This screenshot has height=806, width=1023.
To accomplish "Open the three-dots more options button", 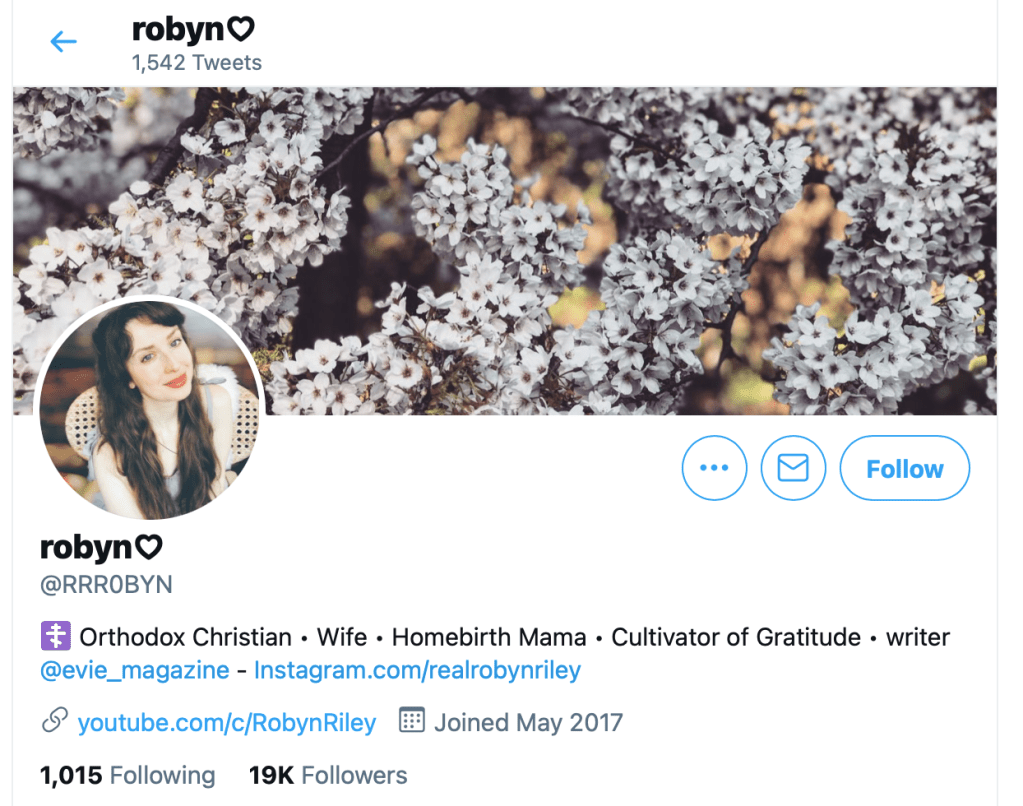I will (x=714, y=468).
